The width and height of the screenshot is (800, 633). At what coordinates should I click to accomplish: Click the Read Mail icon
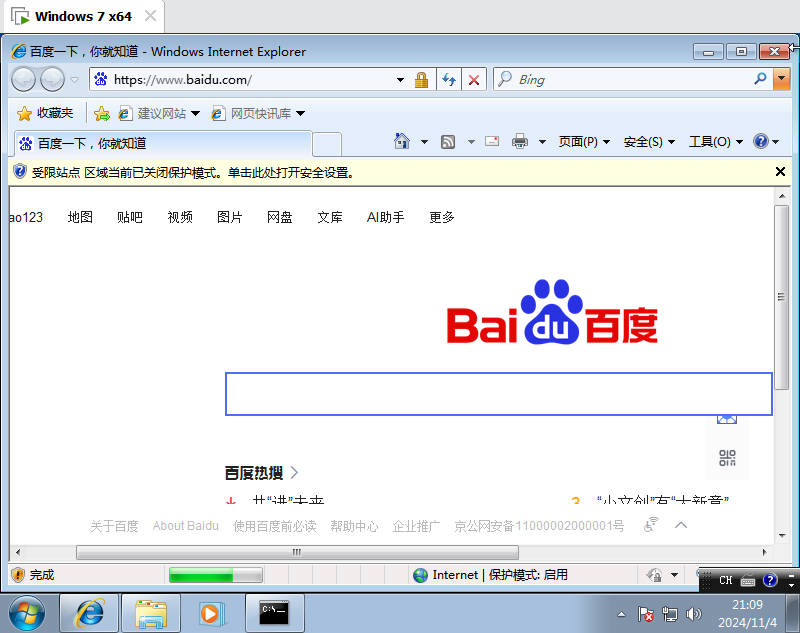click(x=492, y=141)
